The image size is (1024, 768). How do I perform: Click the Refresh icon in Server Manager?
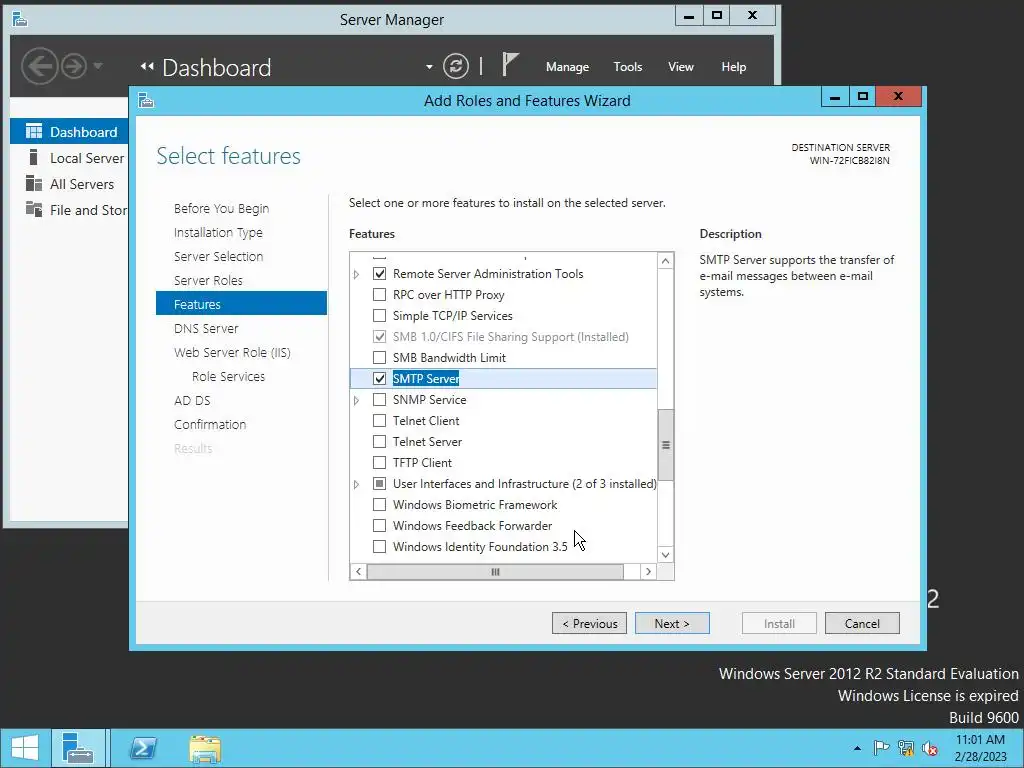point(456,66)
